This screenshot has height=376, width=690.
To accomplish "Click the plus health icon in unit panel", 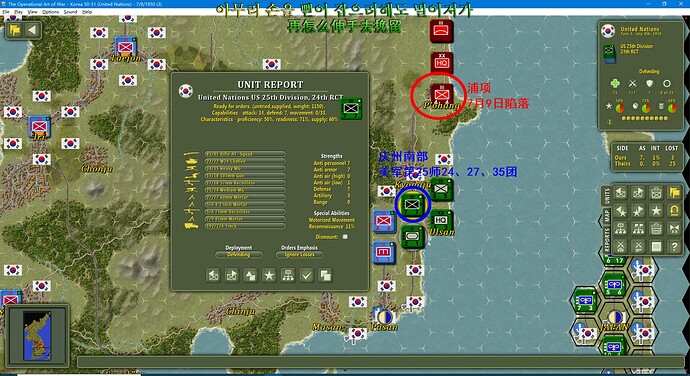I will tap(615, 83).
